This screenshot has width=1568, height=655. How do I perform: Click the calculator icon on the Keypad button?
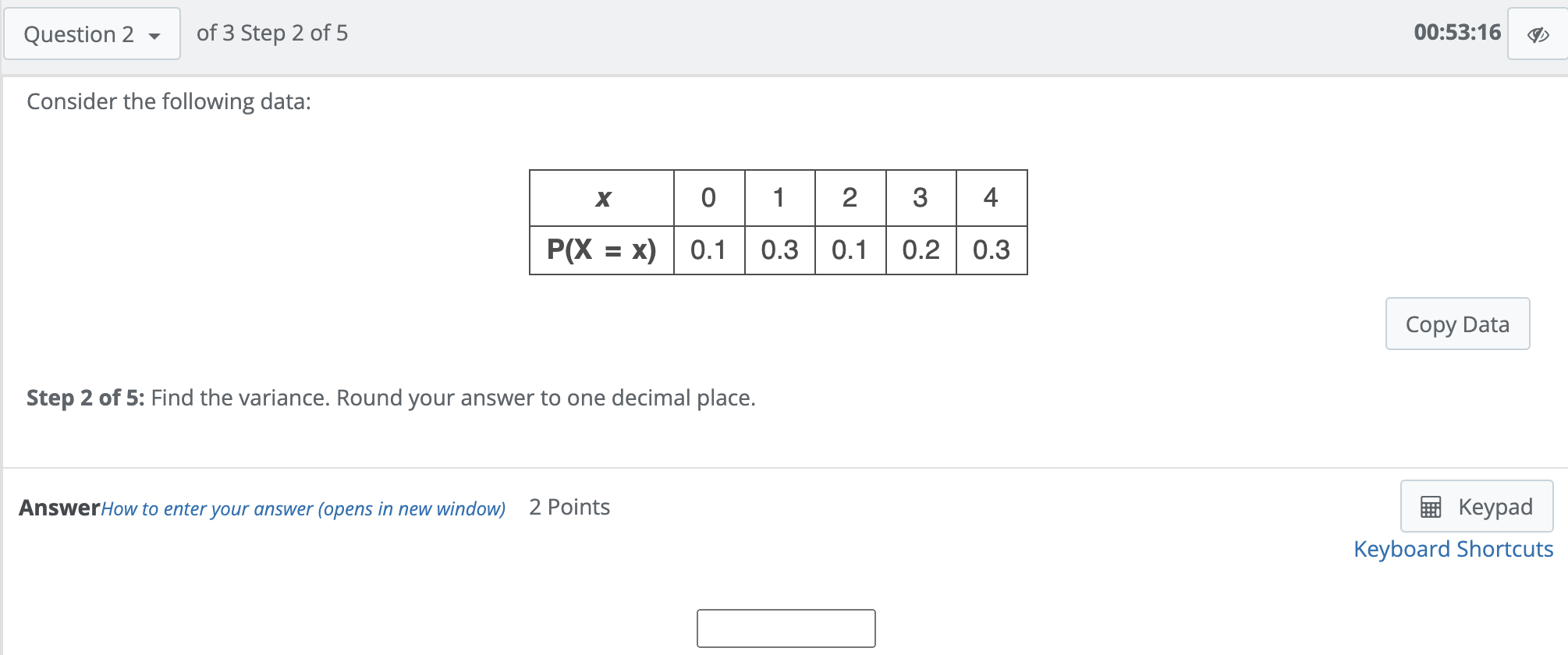tap(1430, 507)
